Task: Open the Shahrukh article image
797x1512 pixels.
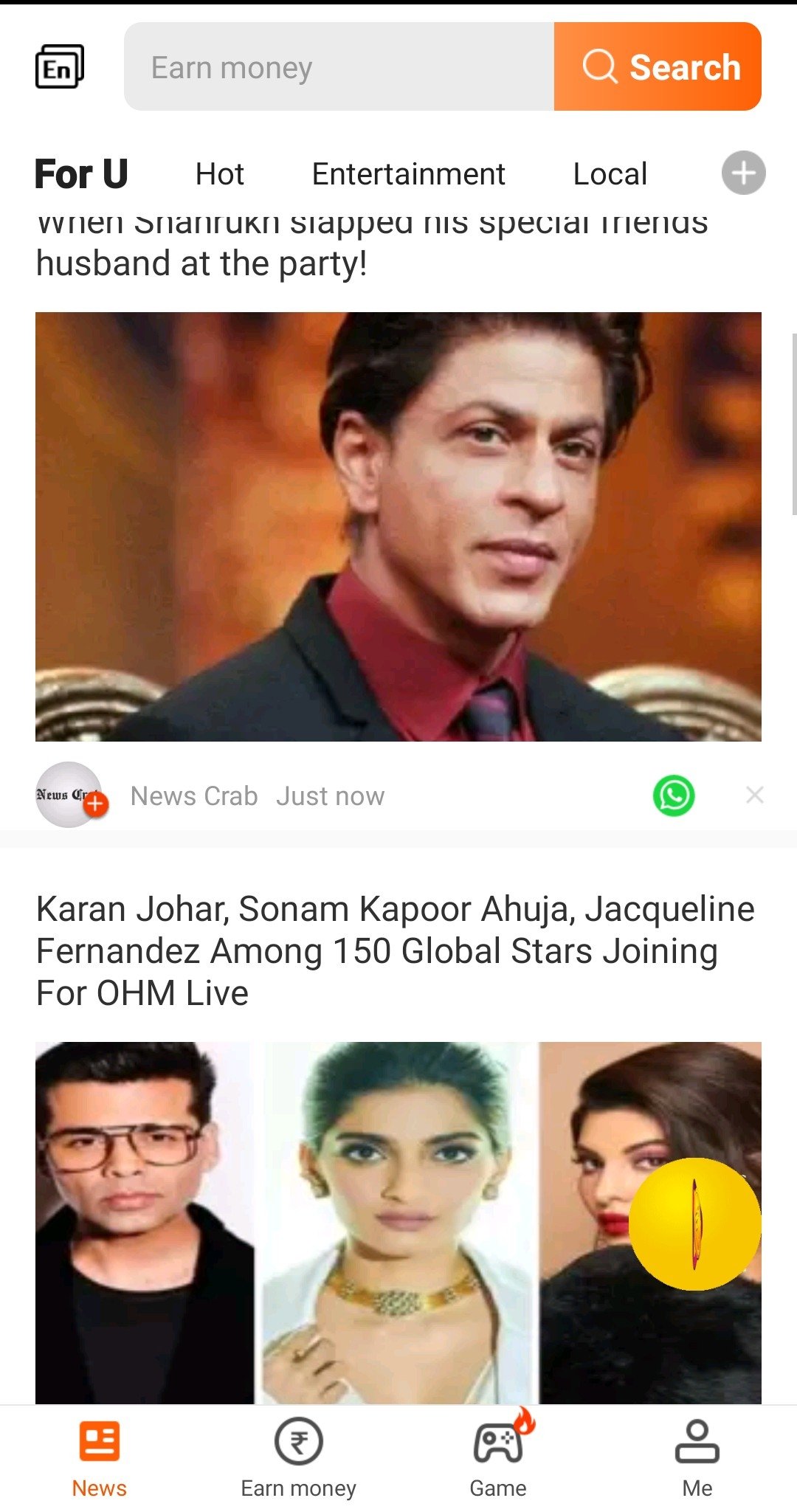Action: 398,527
